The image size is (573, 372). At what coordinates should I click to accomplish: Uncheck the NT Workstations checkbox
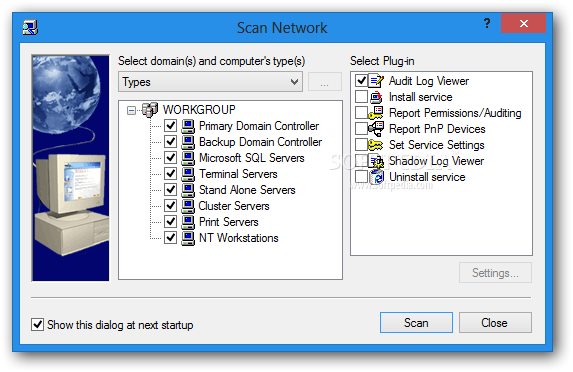coord(171,238)
